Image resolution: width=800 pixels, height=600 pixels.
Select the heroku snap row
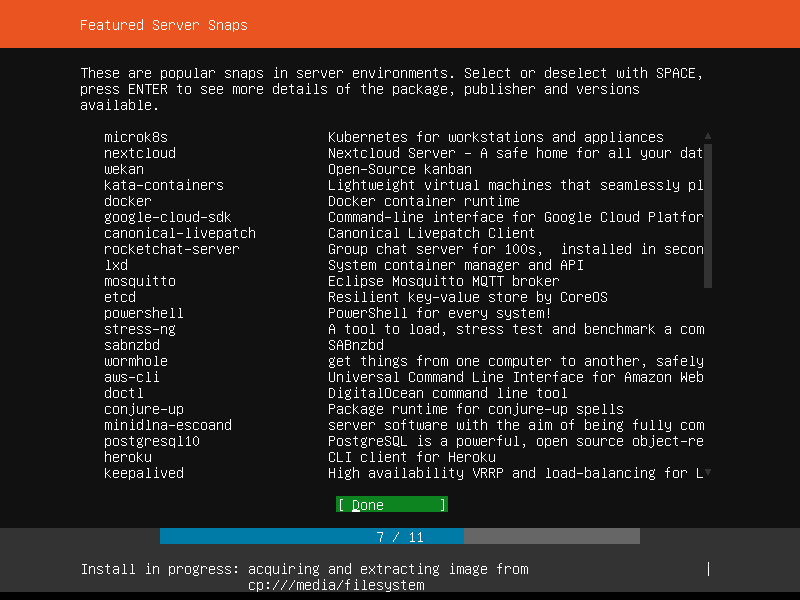click(x=391, y=457)
